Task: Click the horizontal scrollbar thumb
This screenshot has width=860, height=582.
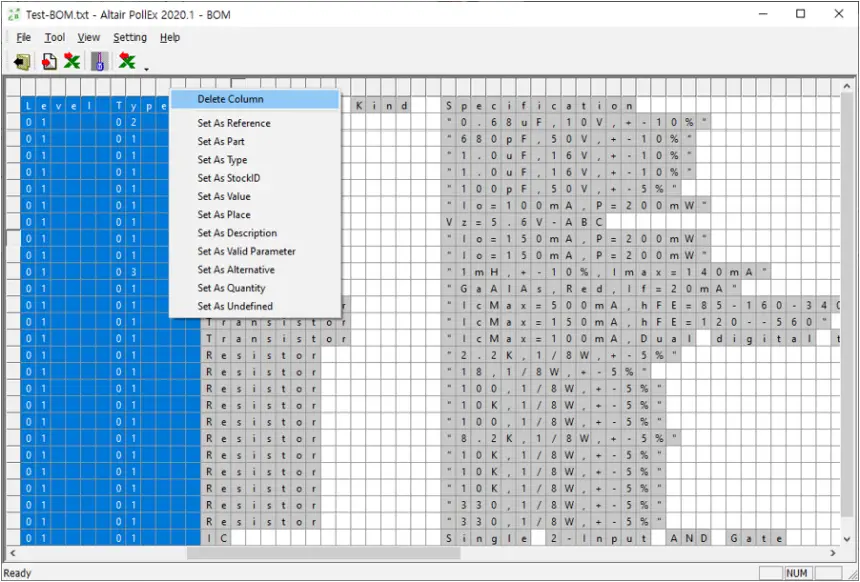Action: click(x=323, y=553)
